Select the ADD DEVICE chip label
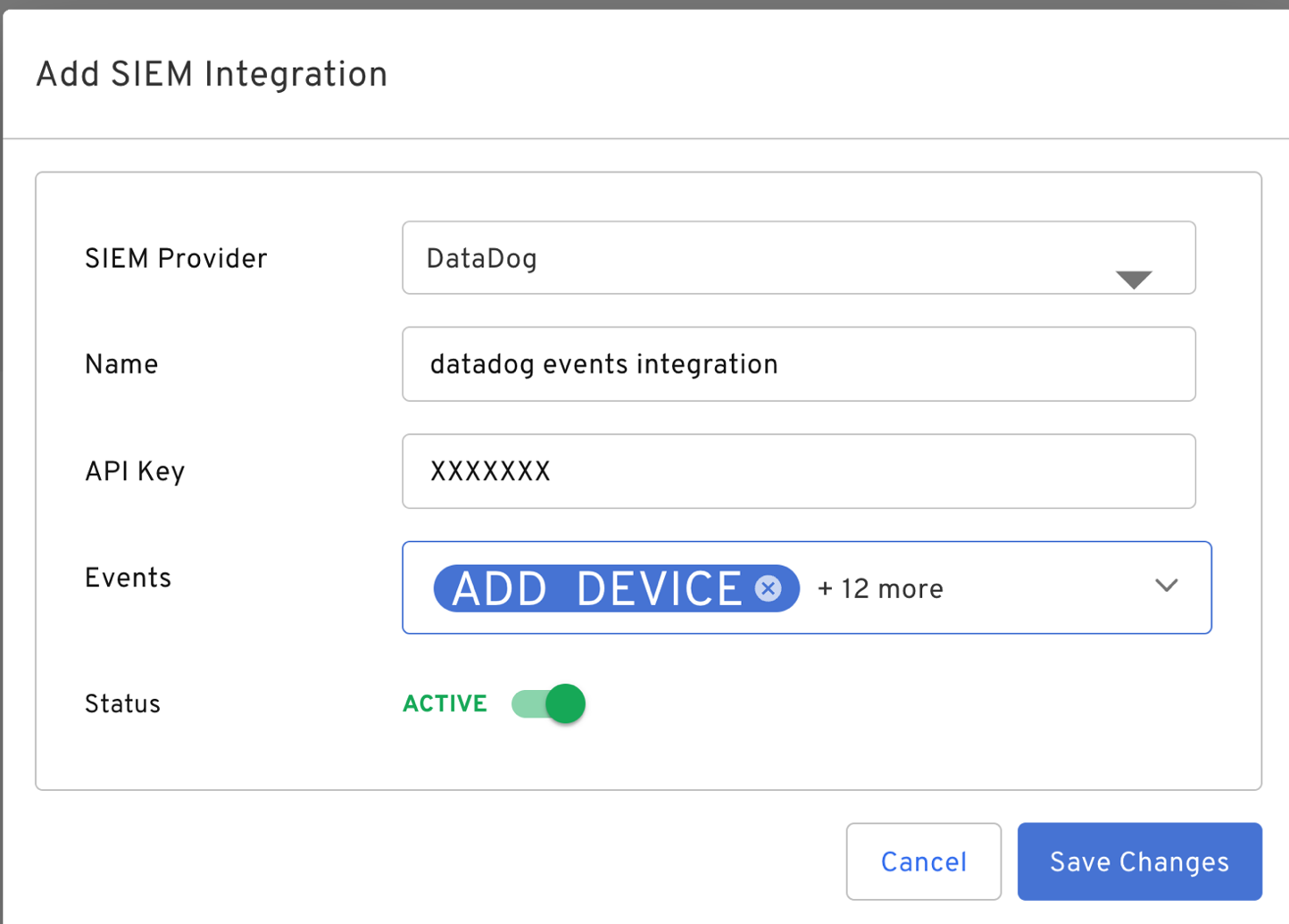Screen dimensions: 1289x924 coord(596,589)
